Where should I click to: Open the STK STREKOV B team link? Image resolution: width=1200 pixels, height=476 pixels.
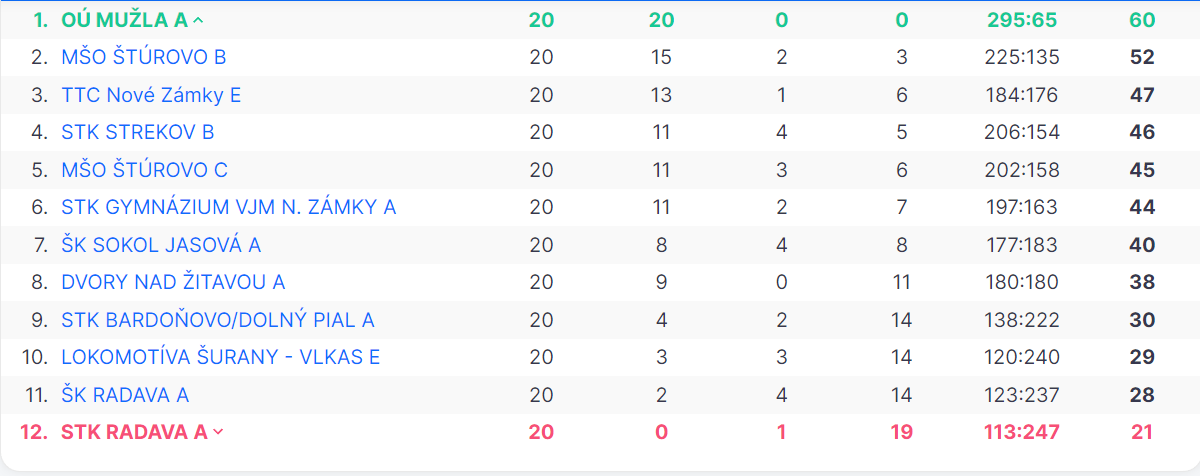(138, 132)
